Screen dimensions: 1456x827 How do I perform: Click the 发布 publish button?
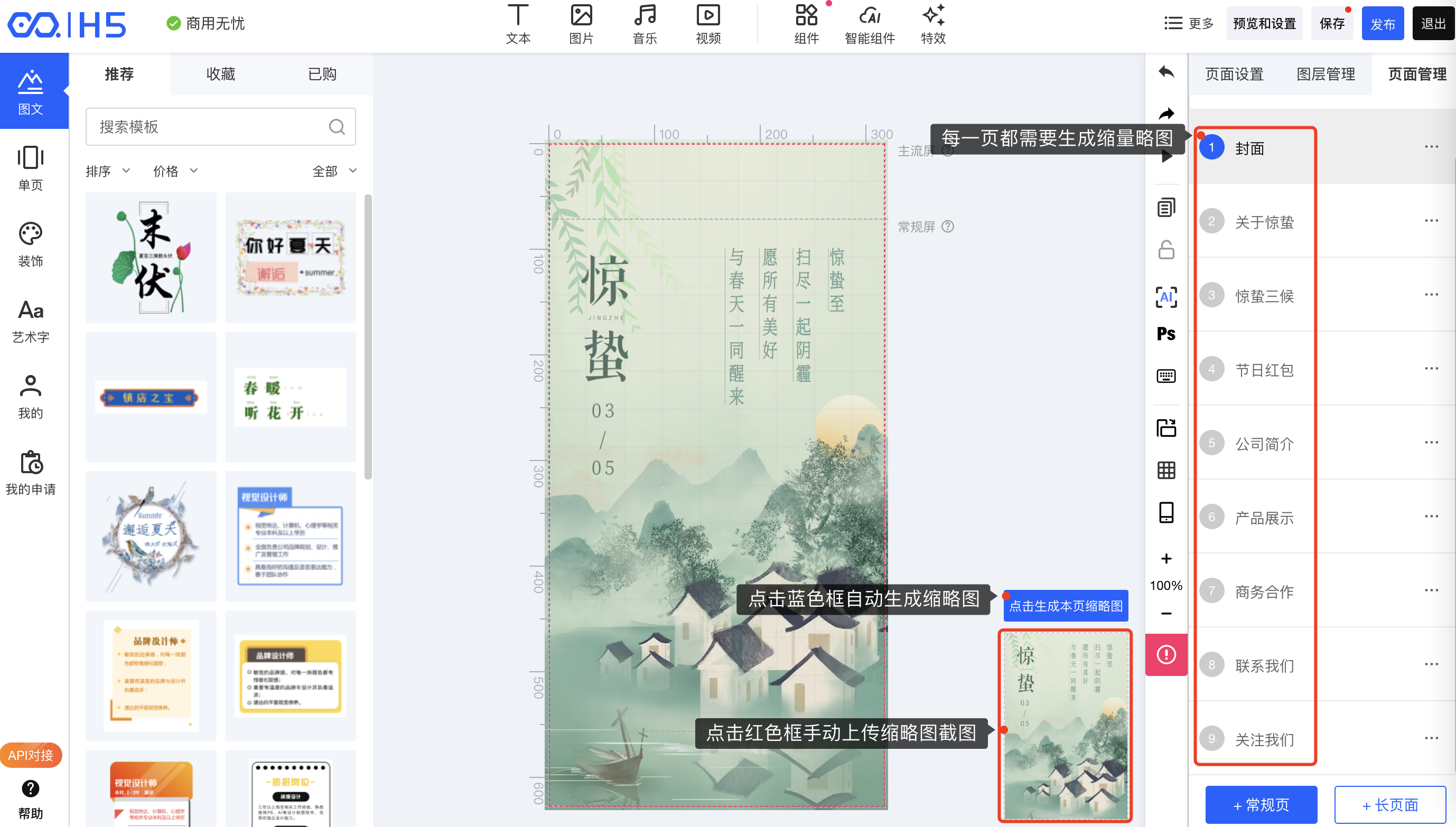click(x=1383, y=23)
